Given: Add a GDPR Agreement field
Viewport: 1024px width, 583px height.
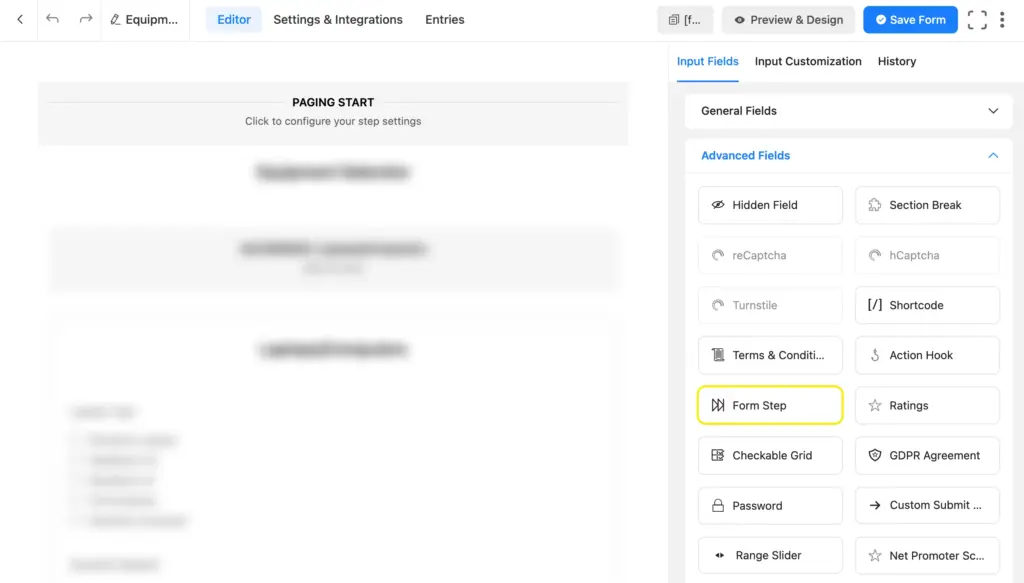Looking at the screenshot, I should pyautogui.click(x=927, y=455).
